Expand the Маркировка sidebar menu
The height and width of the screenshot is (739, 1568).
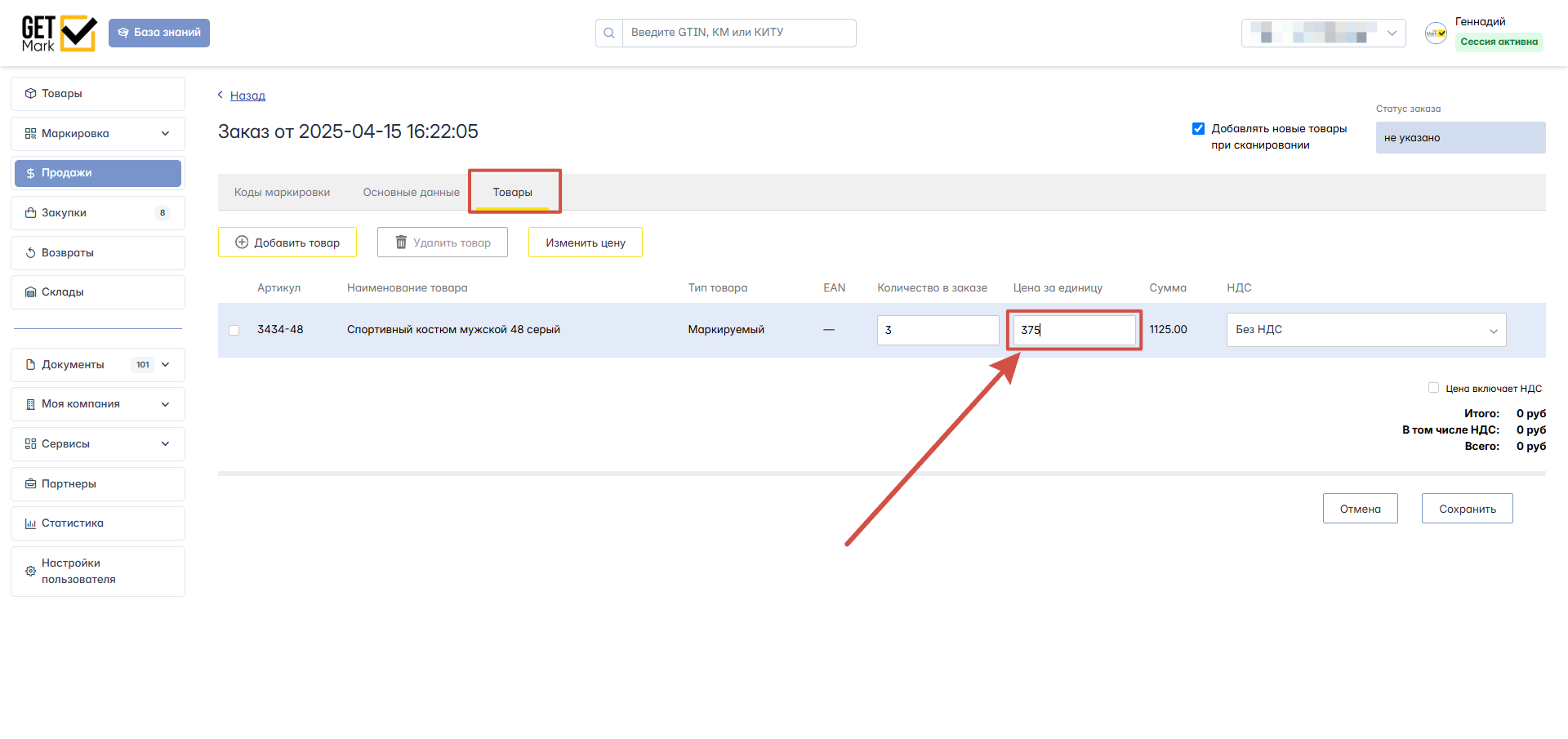pyautogui.click(x=98, y=134)
